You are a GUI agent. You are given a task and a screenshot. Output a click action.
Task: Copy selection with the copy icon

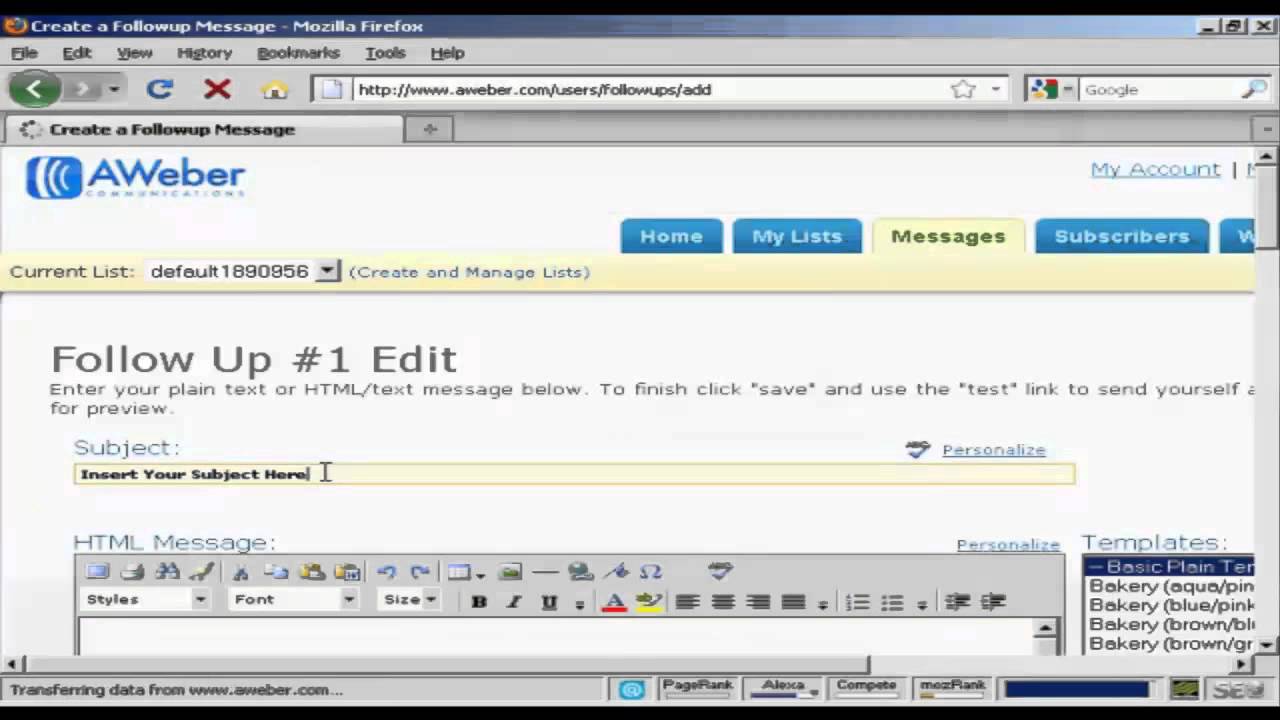tap(276, 572)
